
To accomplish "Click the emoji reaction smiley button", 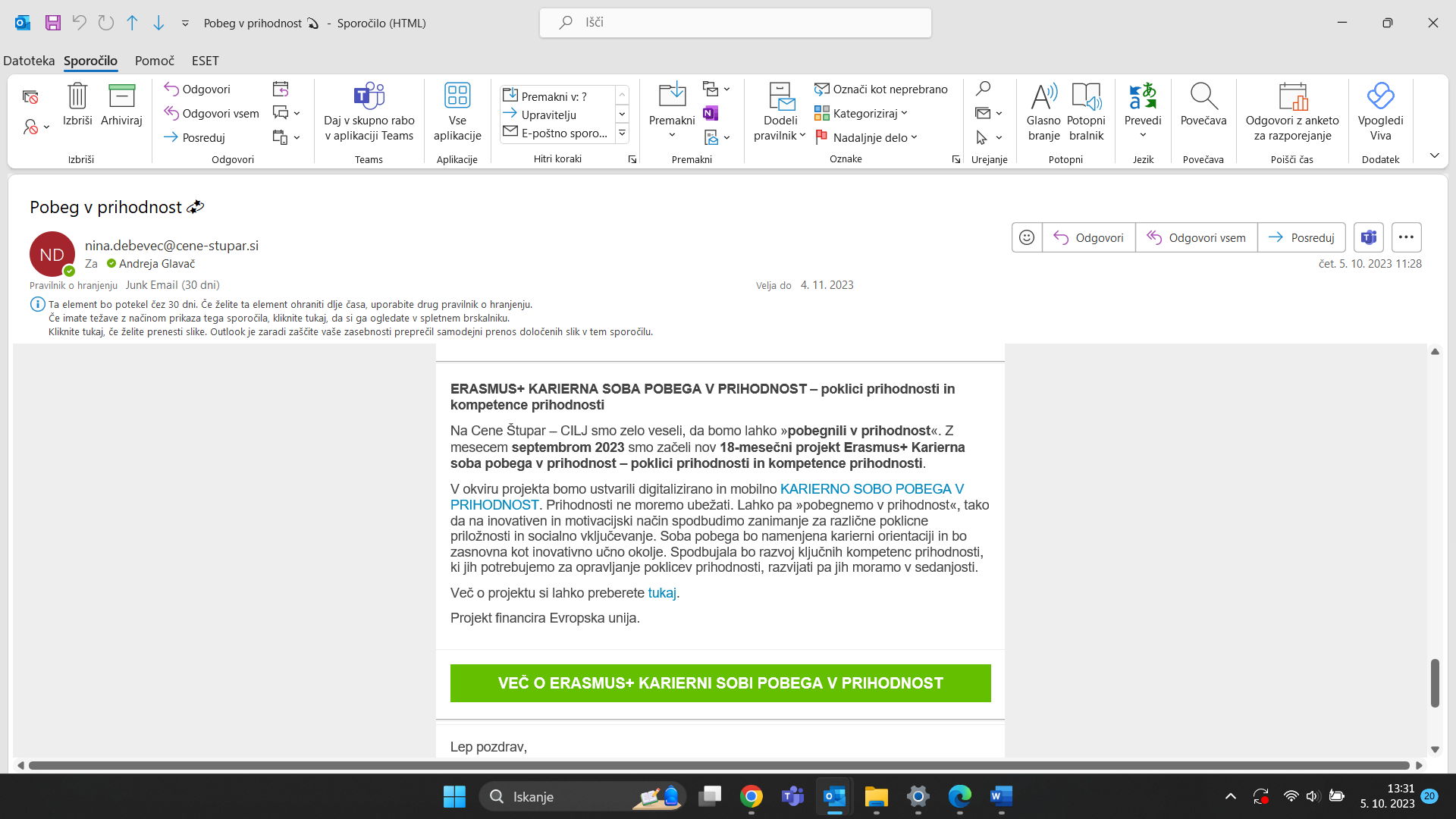I will point(1027,237).
